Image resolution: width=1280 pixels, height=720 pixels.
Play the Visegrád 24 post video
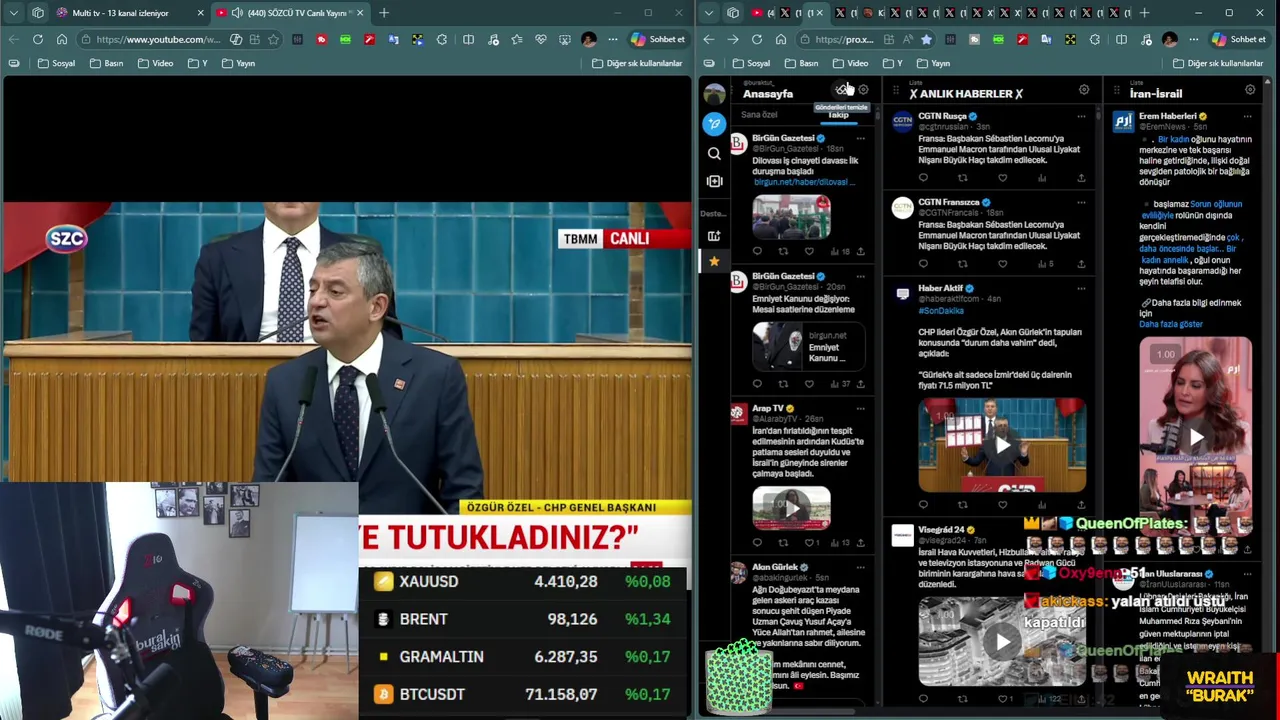pyautogui.click(x=1002, y=642)
